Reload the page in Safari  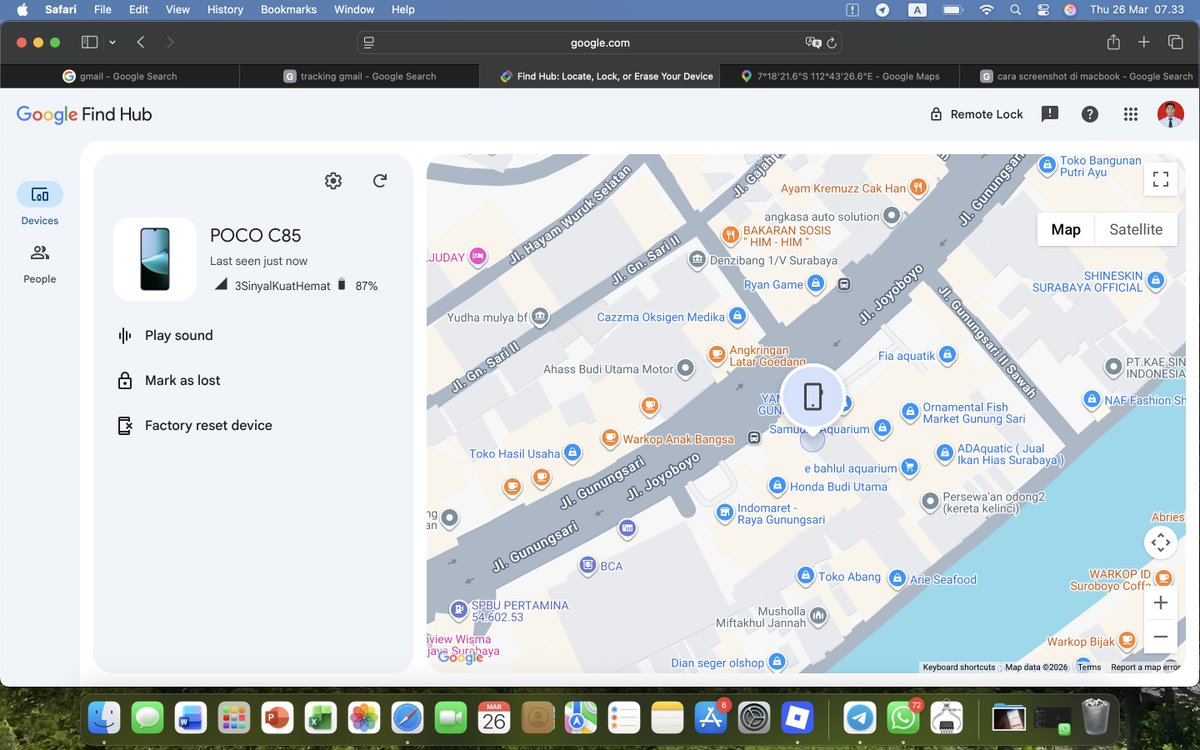click(x=832, y=43)
